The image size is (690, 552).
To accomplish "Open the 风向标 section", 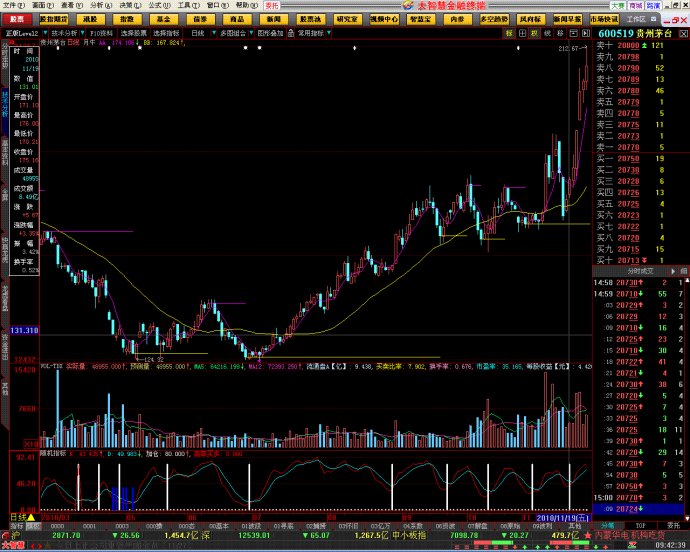I will click(x=531, y=19).
